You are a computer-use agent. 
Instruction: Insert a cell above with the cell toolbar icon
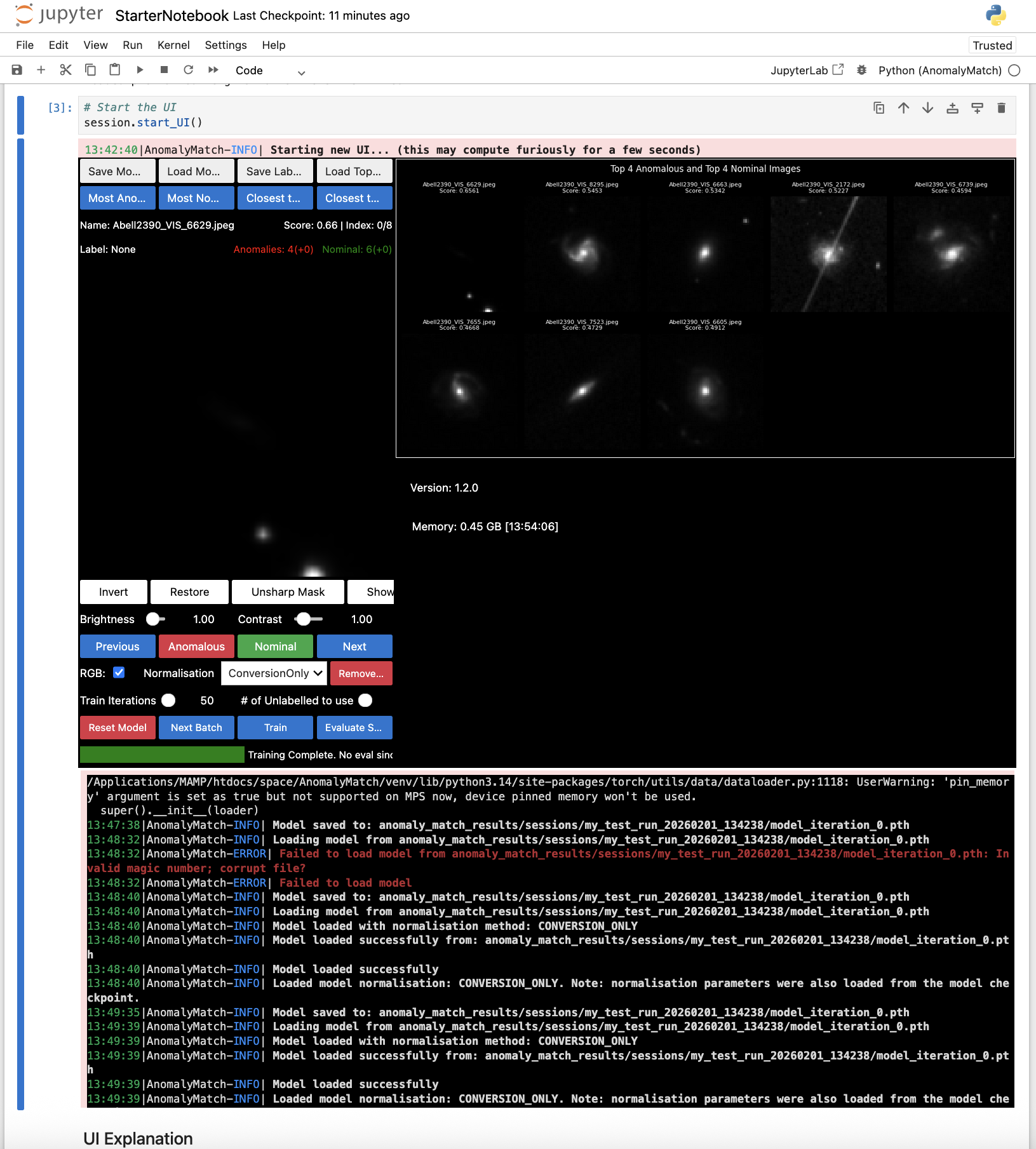click(952, 108)
